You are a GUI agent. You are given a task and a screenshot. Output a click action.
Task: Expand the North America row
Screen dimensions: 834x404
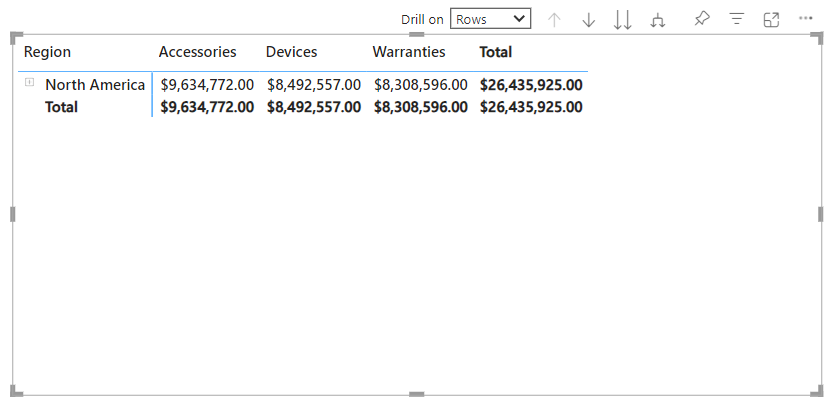click(x=30, y=83)
